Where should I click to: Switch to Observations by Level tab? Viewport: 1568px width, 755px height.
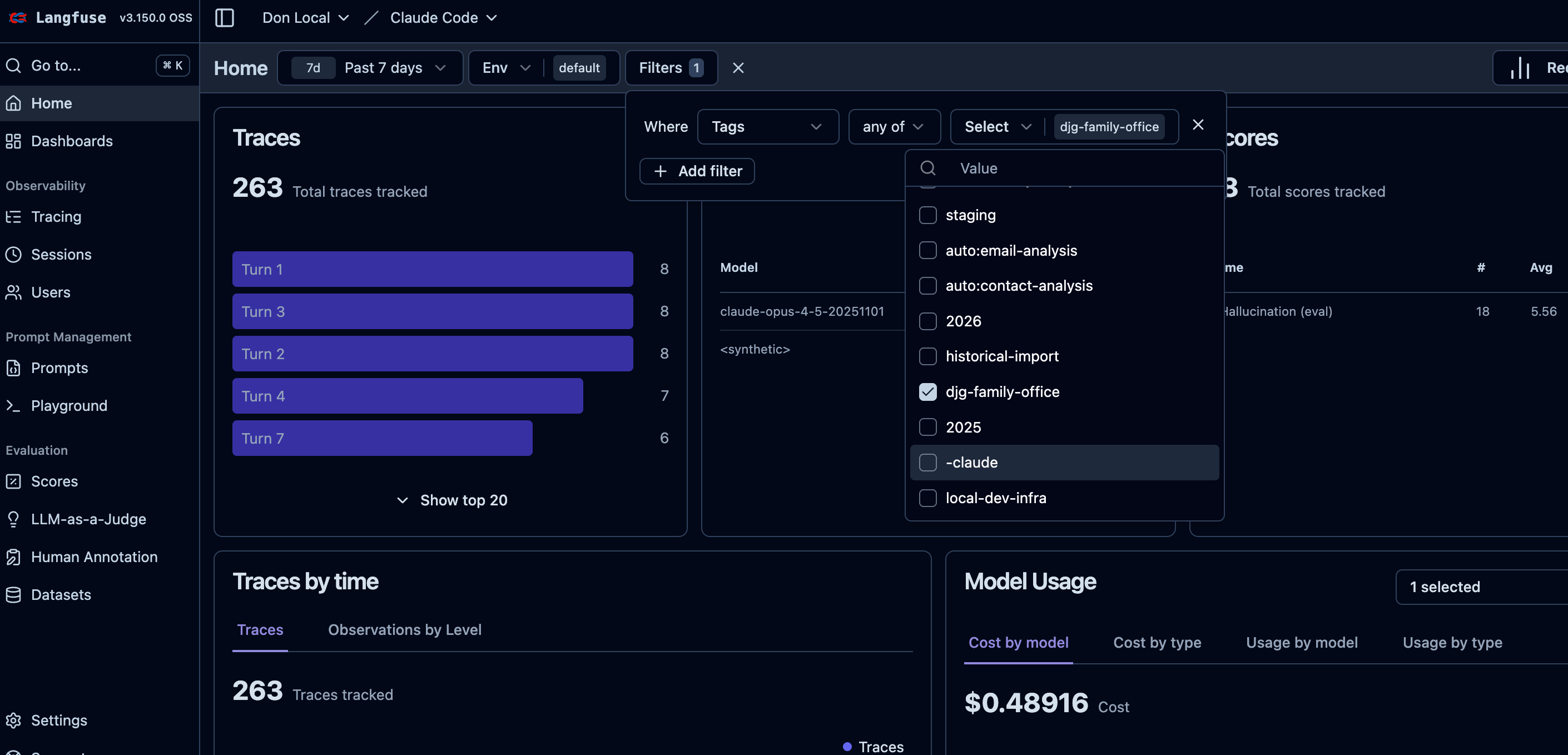click(x=404, y=629)
